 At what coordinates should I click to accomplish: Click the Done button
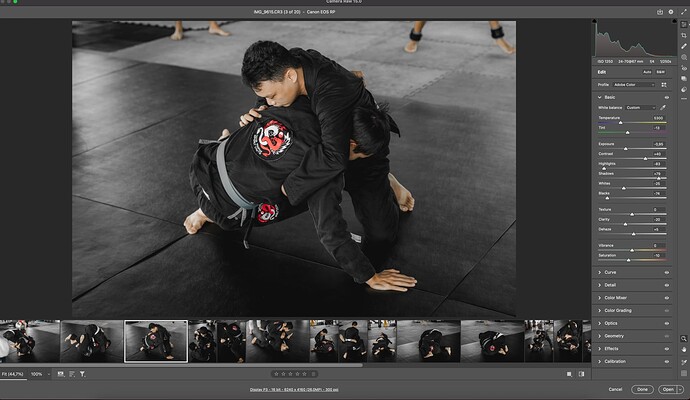[x=642, y=389]
